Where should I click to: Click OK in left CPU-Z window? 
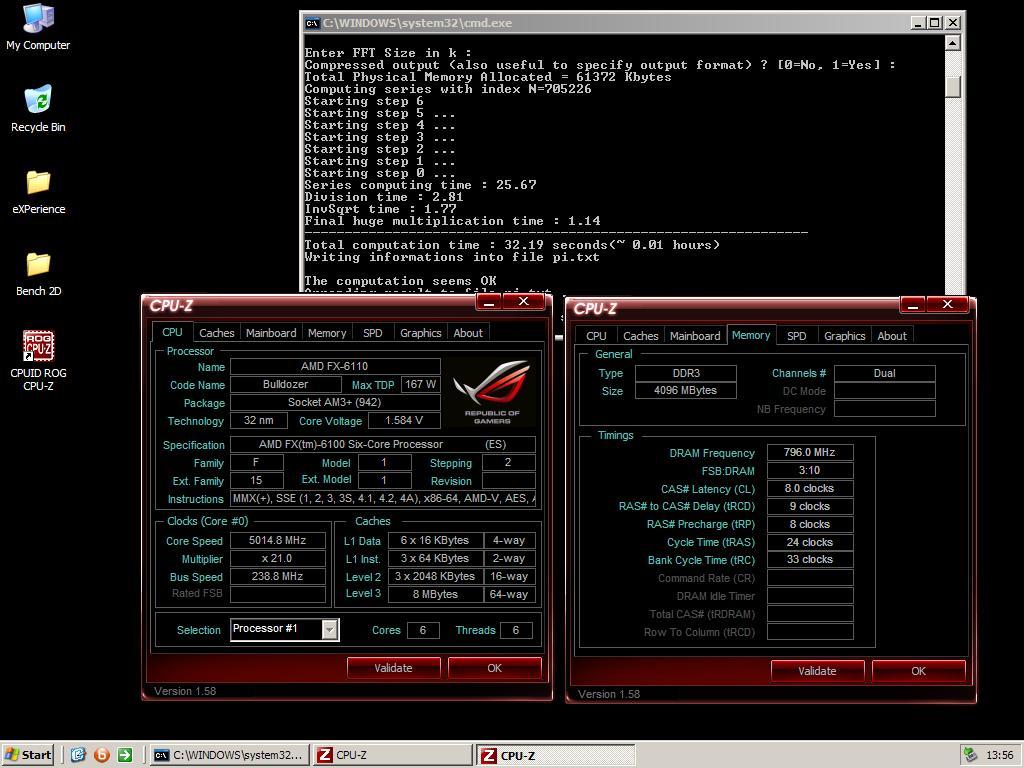[x=494, y=668]
